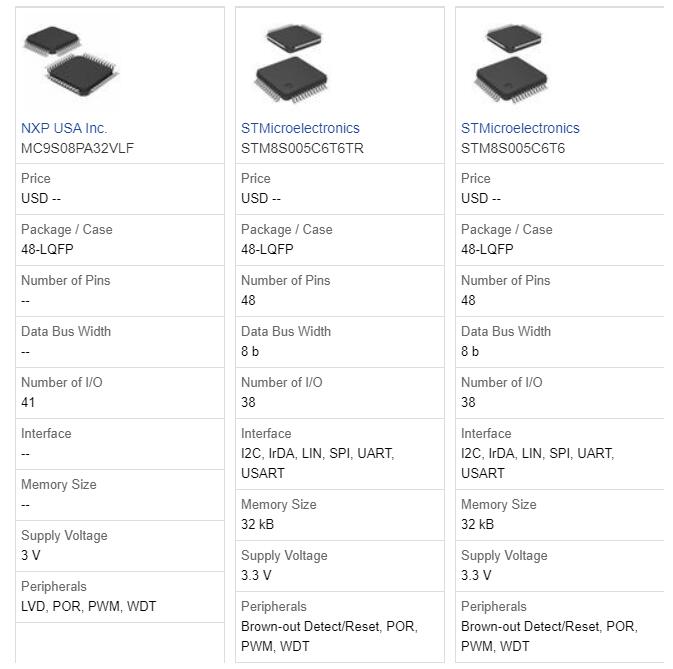The image size is (673, 669).
Task: Select the MC9S08PA32VLF part number text
Action: click(77, 148)
